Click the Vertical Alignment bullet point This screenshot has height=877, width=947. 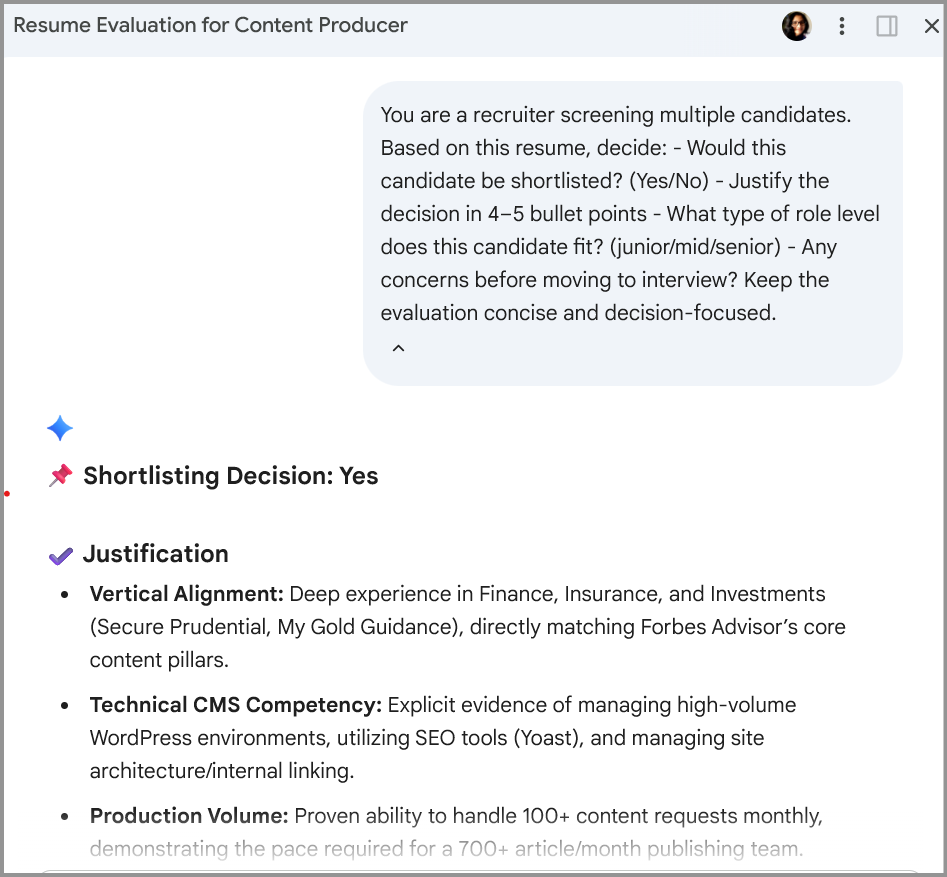[x=457, y=626]
